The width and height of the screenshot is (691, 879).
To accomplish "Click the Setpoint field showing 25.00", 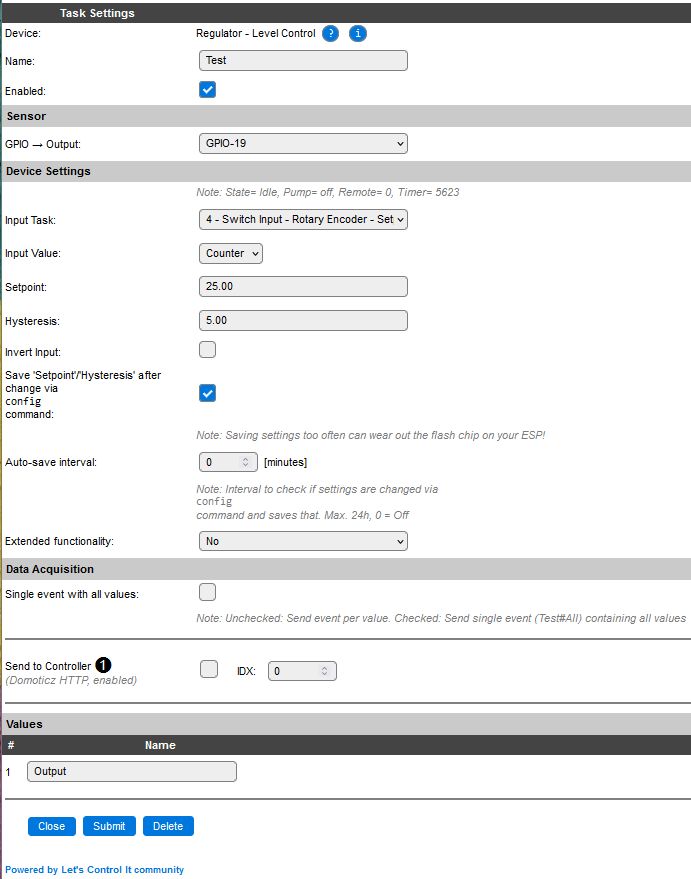I will click(x=303, y=286).
